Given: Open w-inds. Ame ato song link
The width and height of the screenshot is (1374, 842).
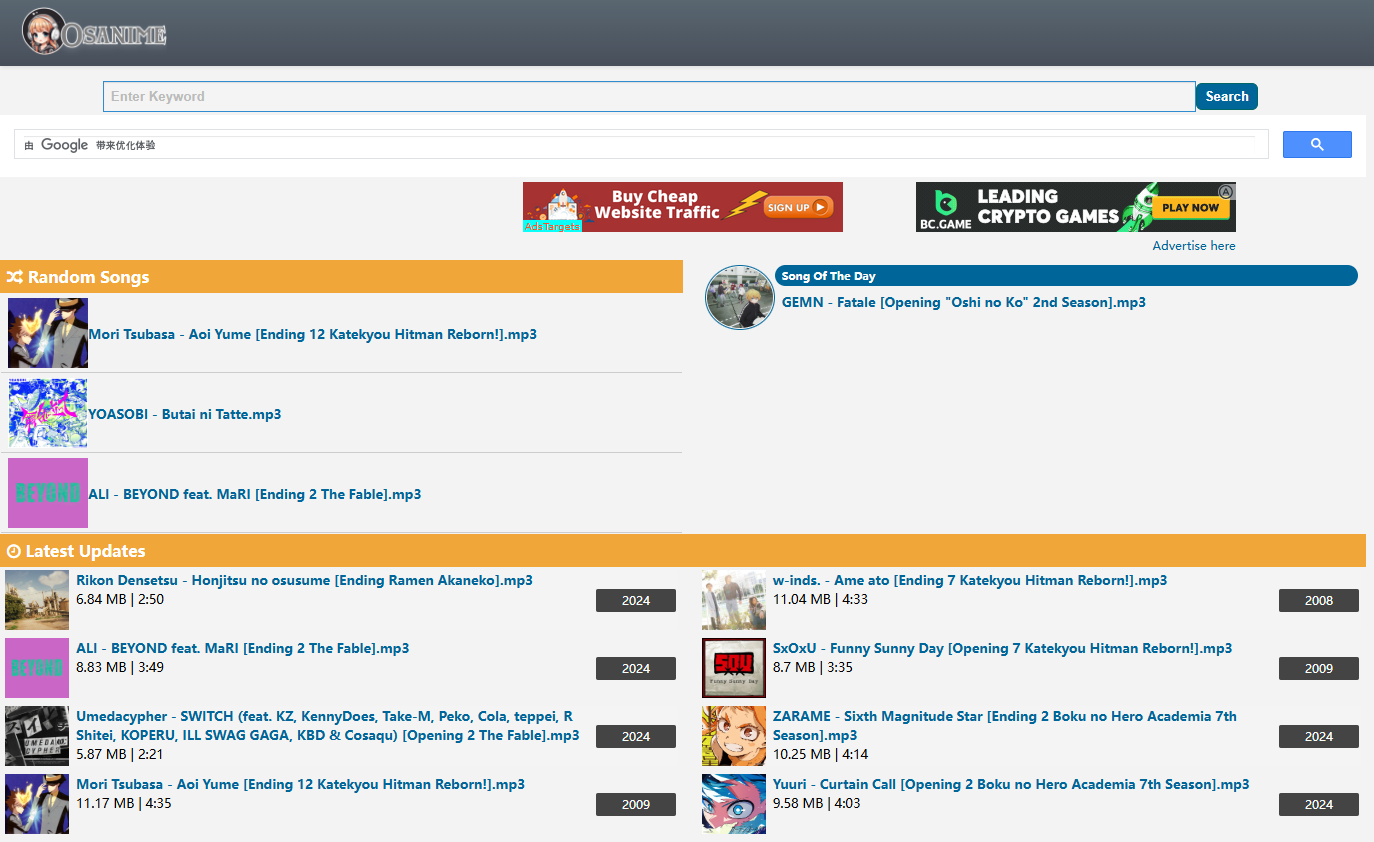Looking at the screenshot, I should [x=969, y=580].
